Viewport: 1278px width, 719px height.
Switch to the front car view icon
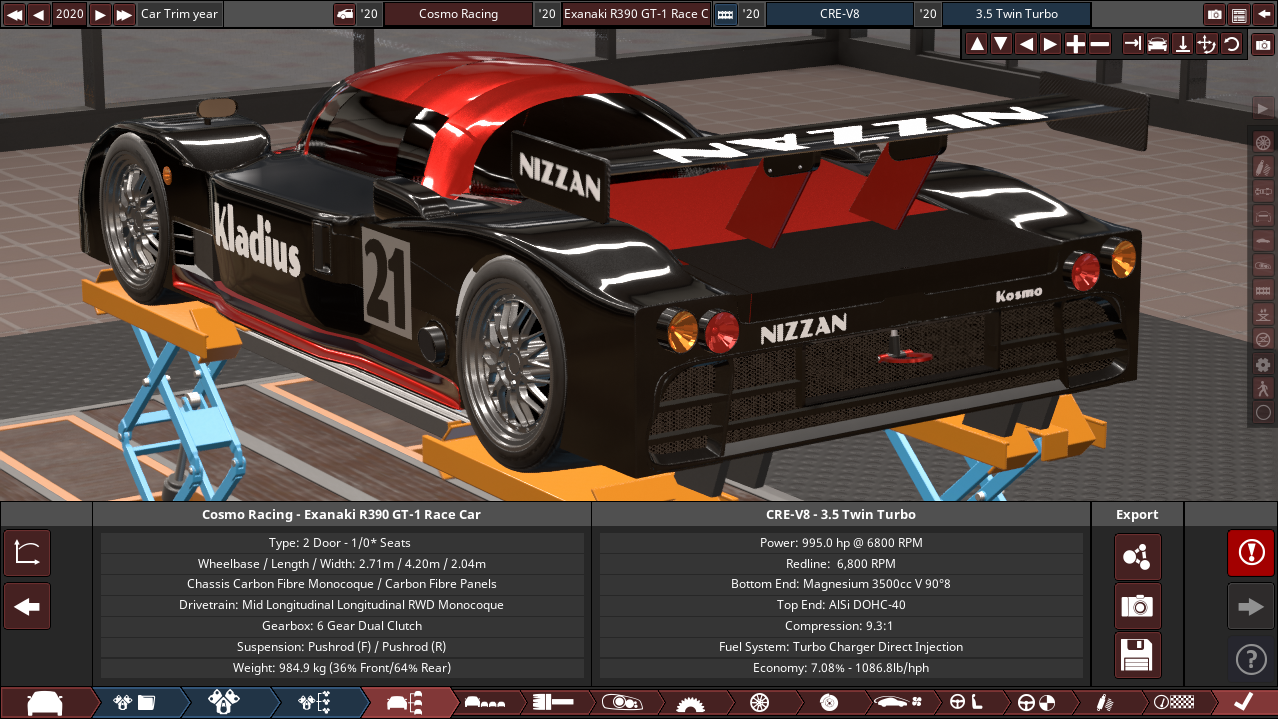point(1158,44)
